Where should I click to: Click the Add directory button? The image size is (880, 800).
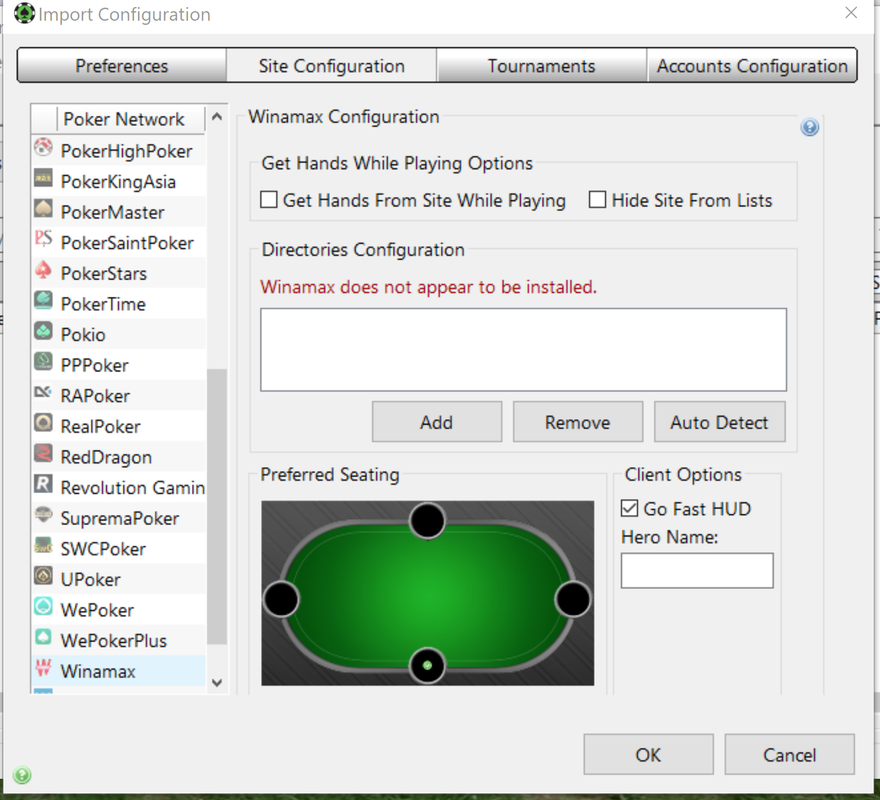437,422
